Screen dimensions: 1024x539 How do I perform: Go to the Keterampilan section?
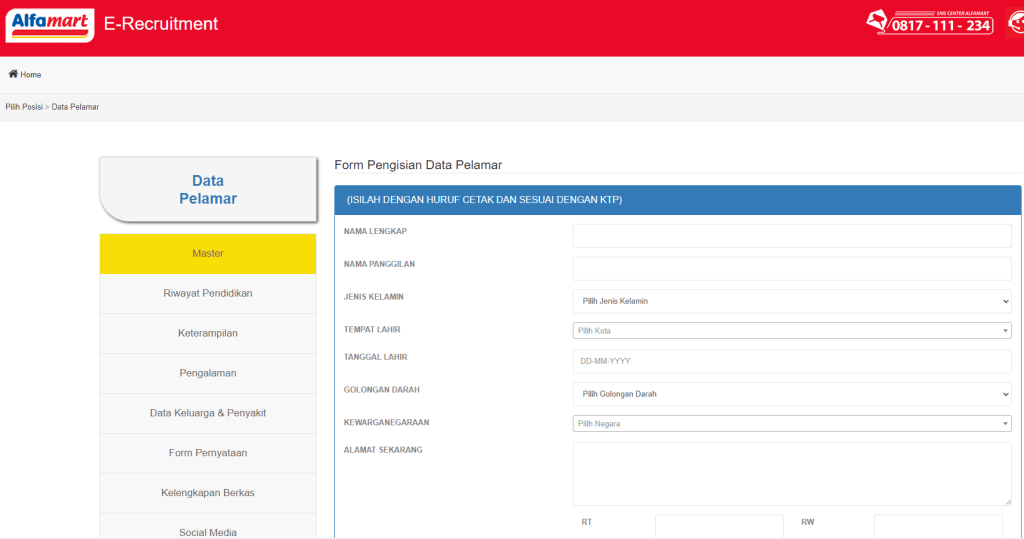pyautogui.click(x=208, y=333)
